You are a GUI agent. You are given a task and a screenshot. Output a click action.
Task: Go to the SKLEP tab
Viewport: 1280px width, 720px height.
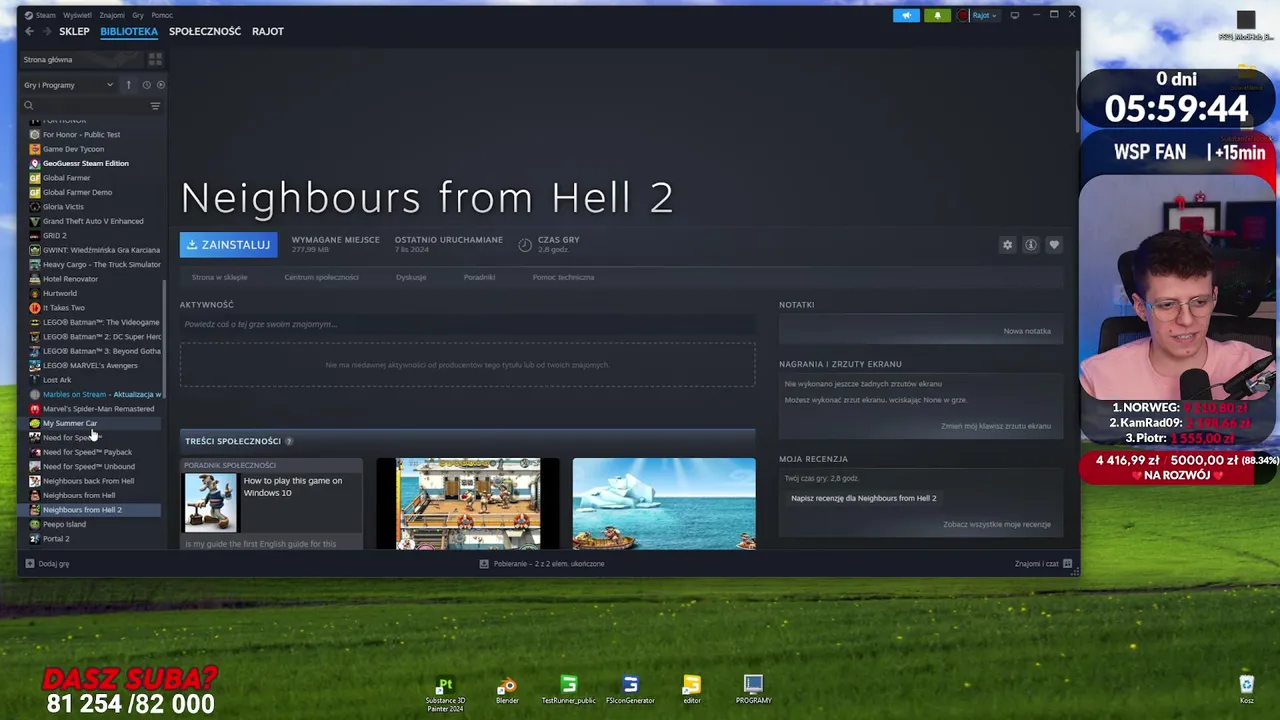tap(74, 31)
